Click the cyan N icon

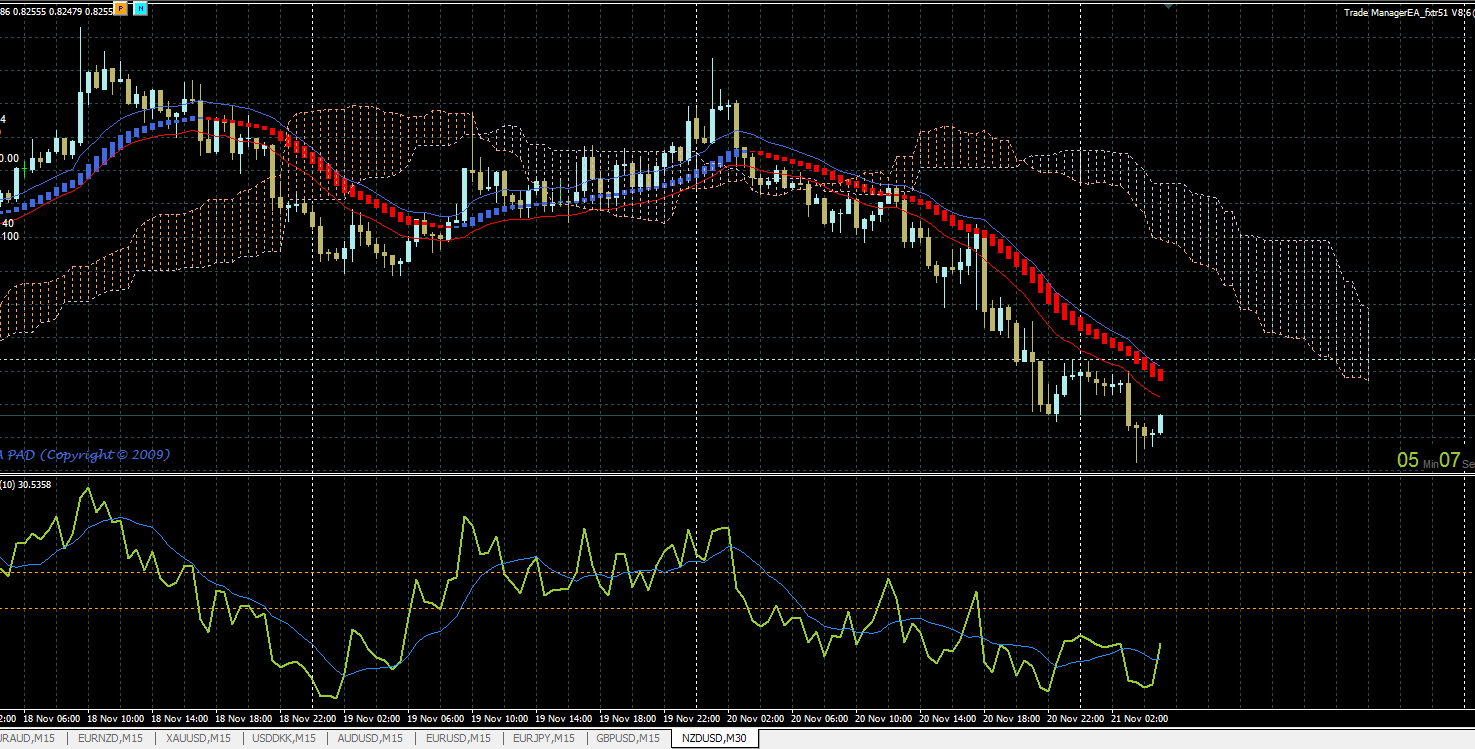click(140, 8)
